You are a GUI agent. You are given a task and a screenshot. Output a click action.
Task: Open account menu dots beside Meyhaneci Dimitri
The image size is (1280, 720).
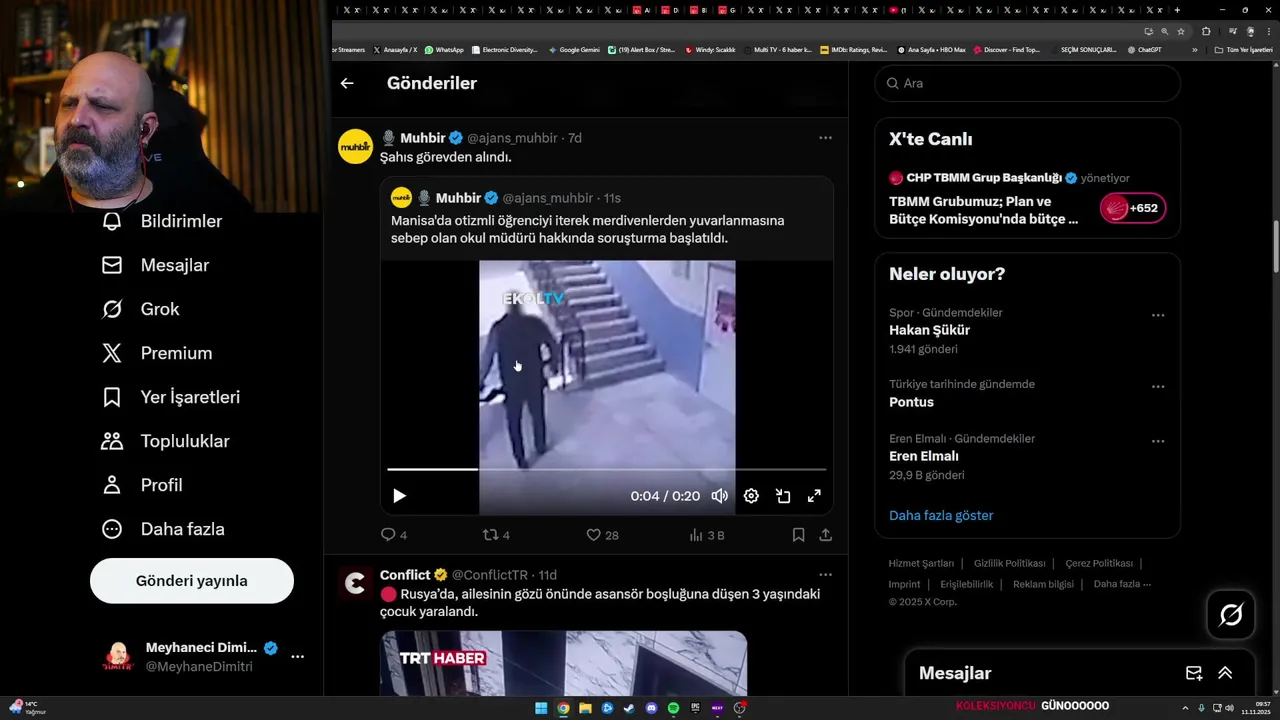[297, 657]
